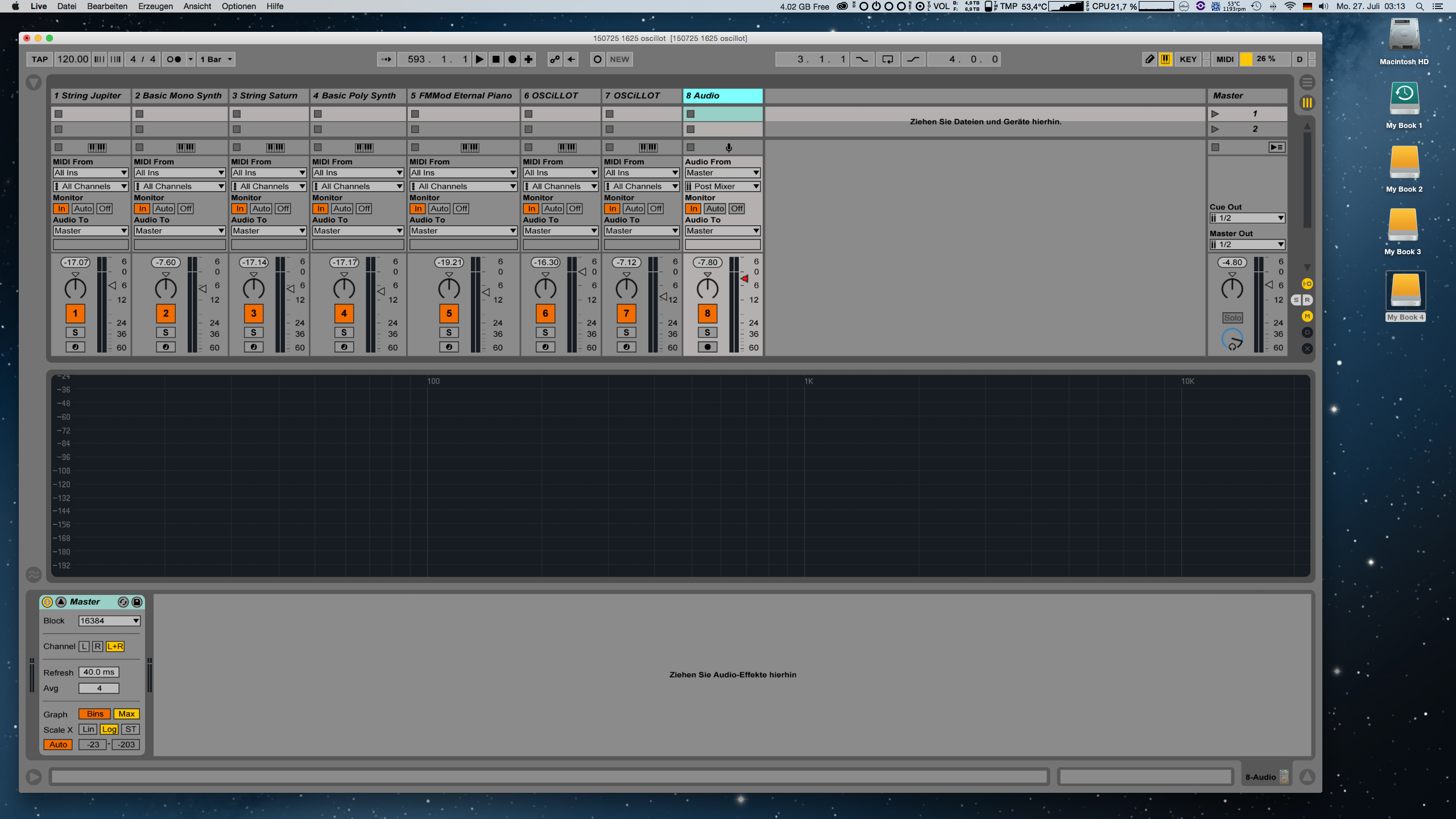Click the Master device hot-swap icon
Image resolution: width=1456 pixels, height=819 pixels.
pos(123,602)
